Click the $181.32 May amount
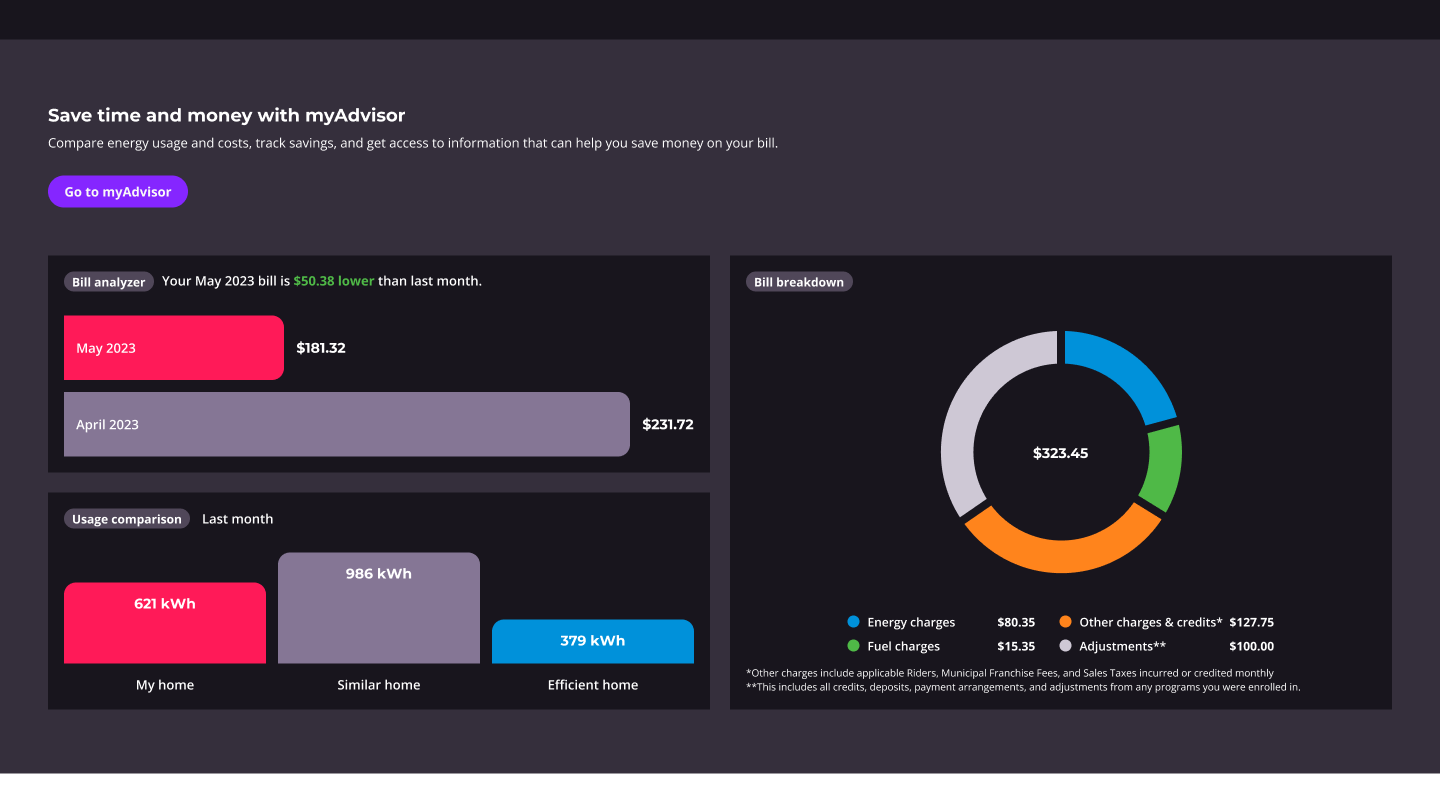 (x=321, y=348)
